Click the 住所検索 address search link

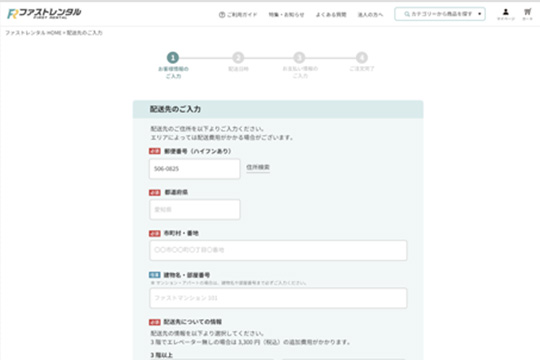(x=258, y=167)
